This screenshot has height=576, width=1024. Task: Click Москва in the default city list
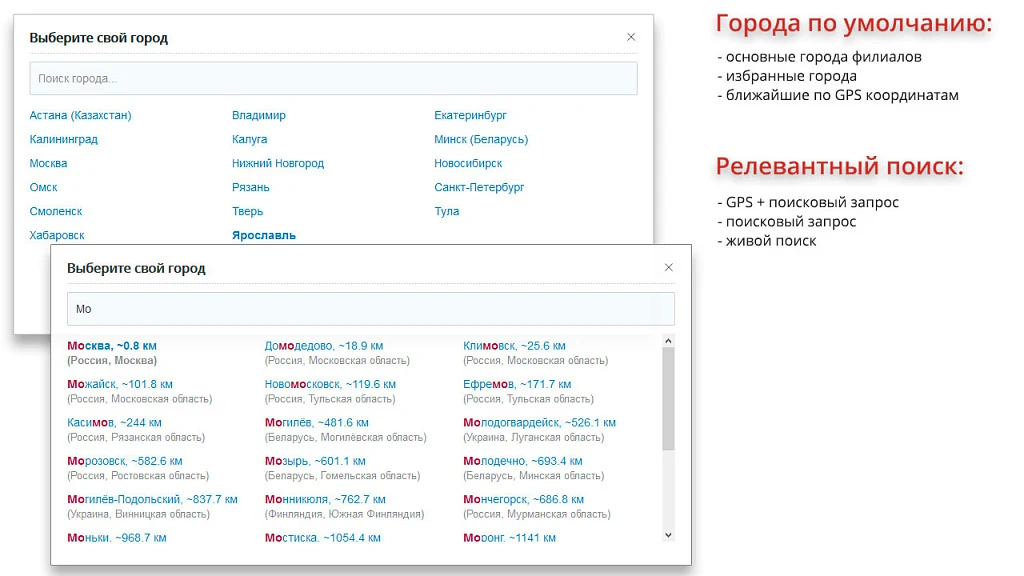(x=48, y=163)
